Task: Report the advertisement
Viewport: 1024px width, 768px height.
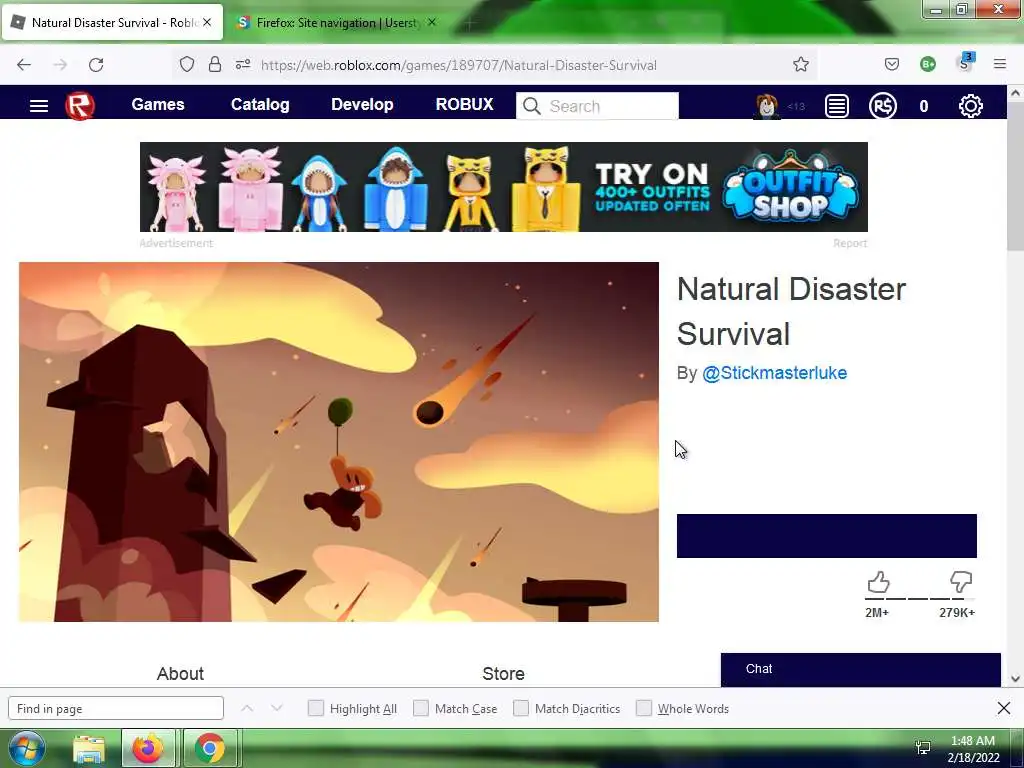Action: tap(850, 243)
